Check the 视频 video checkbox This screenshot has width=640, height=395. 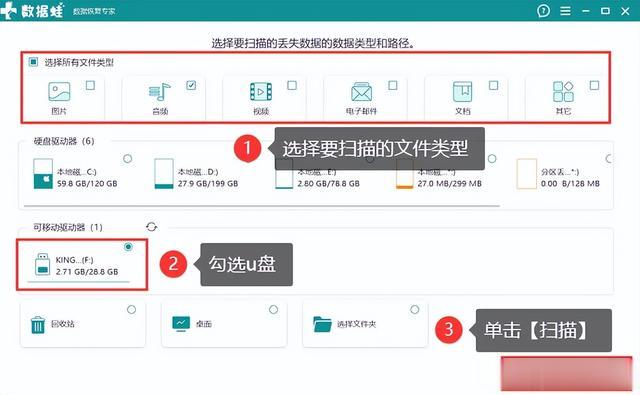pyautogui.click(x=292, y=85)
